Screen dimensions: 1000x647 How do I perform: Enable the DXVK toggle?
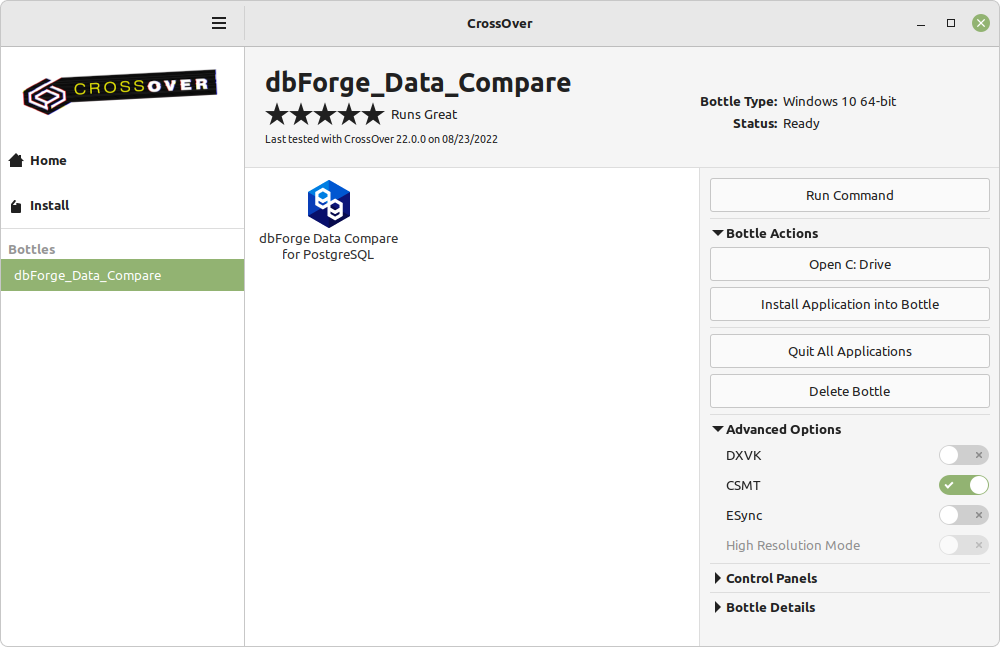coord(963,456)
